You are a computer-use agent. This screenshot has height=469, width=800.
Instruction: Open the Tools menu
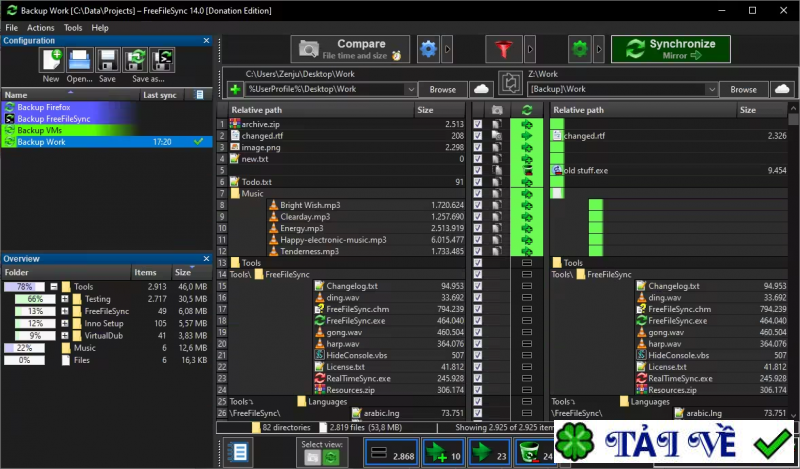point(73,28)
